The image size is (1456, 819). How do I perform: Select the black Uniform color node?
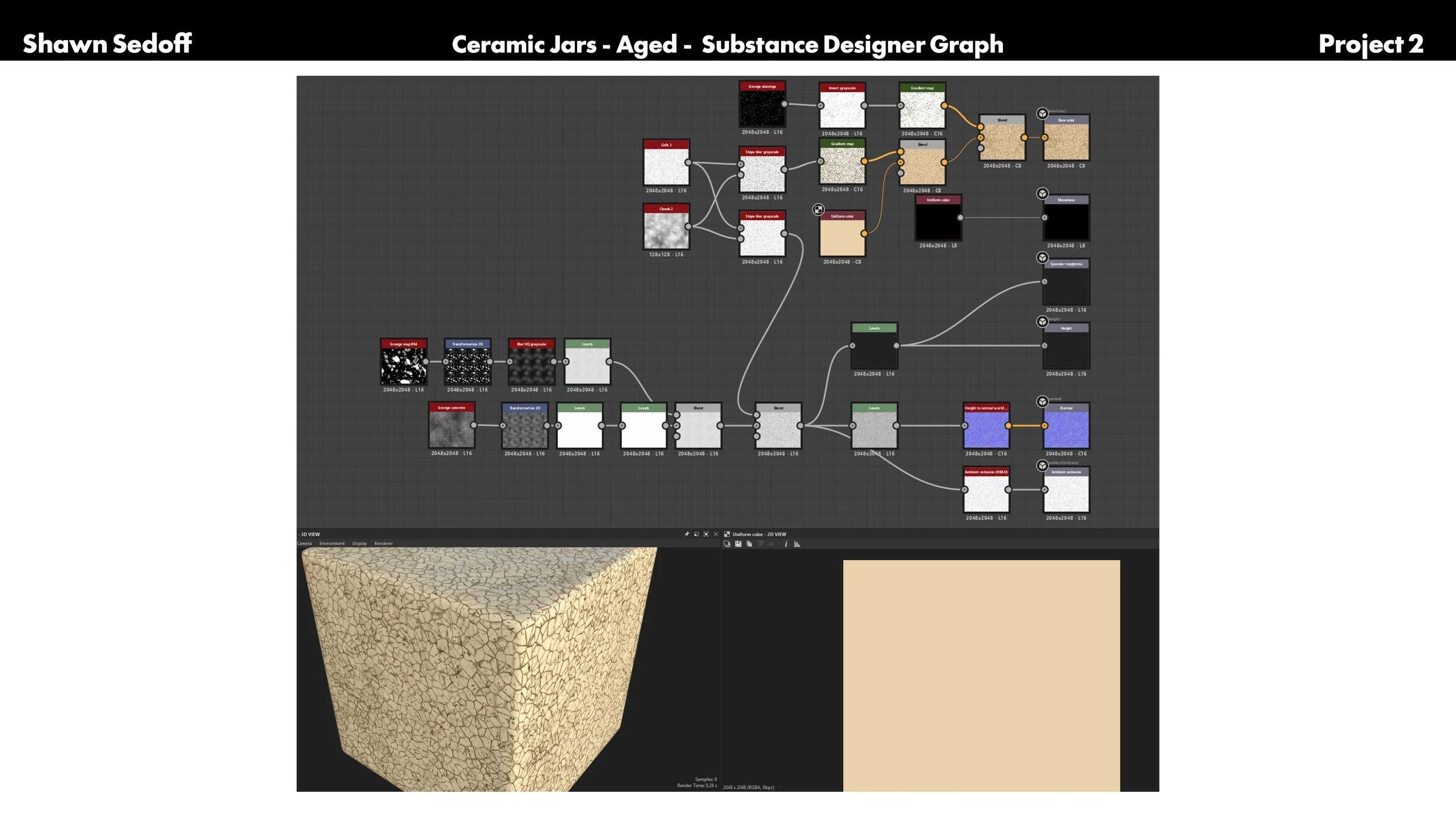[x=938, y=217]
